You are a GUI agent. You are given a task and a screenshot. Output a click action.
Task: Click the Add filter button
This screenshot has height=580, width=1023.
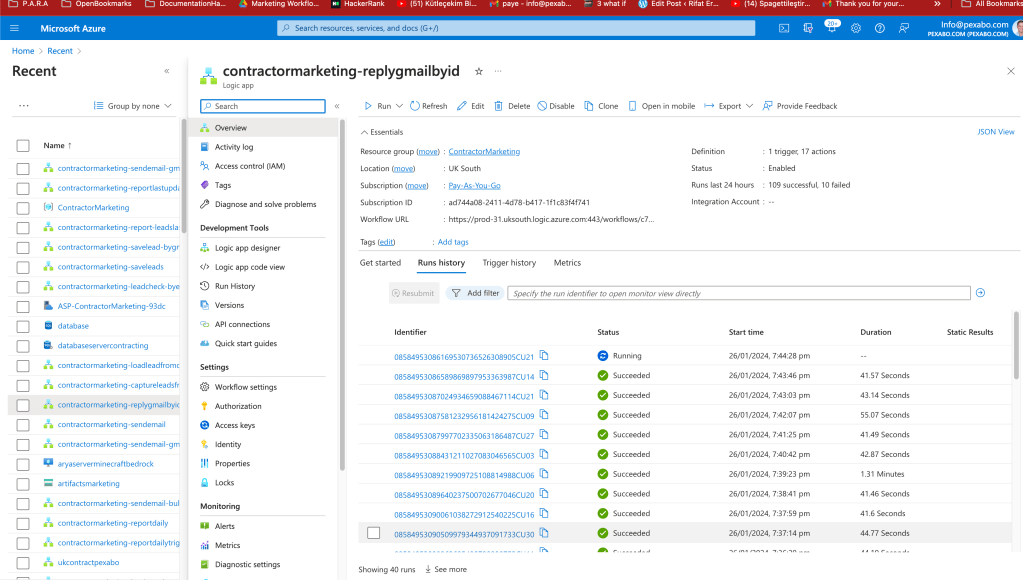point(476,293)
